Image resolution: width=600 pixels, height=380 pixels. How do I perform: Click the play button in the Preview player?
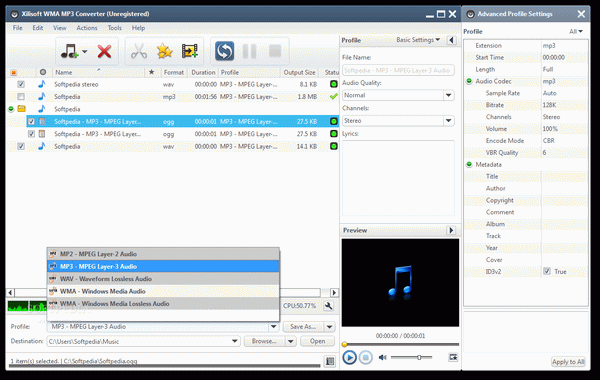coord(349,357)
